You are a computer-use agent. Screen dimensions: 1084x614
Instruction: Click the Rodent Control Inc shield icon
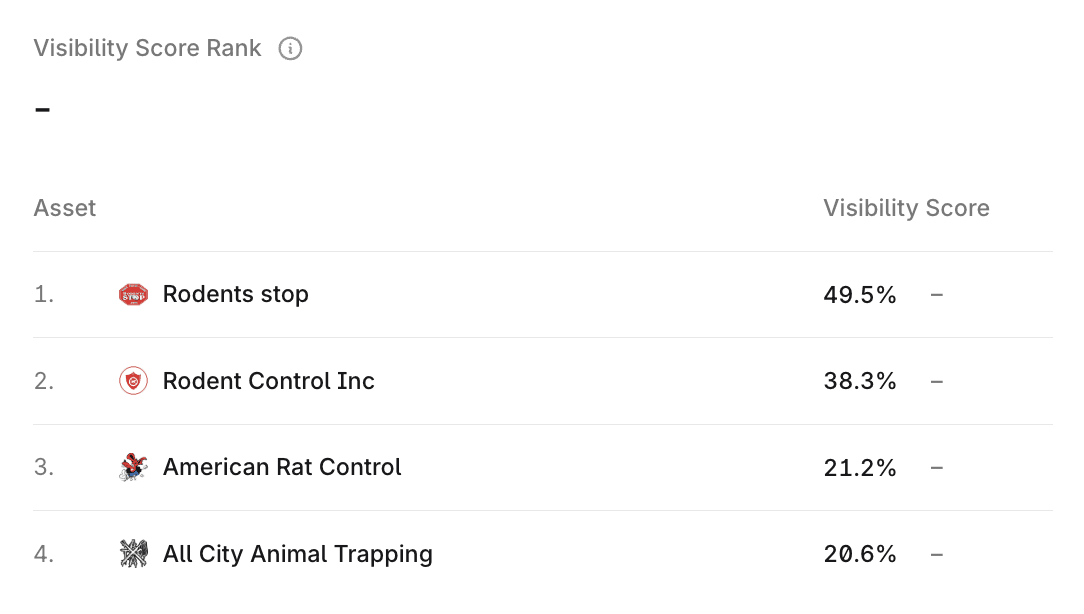coord(133,381)
